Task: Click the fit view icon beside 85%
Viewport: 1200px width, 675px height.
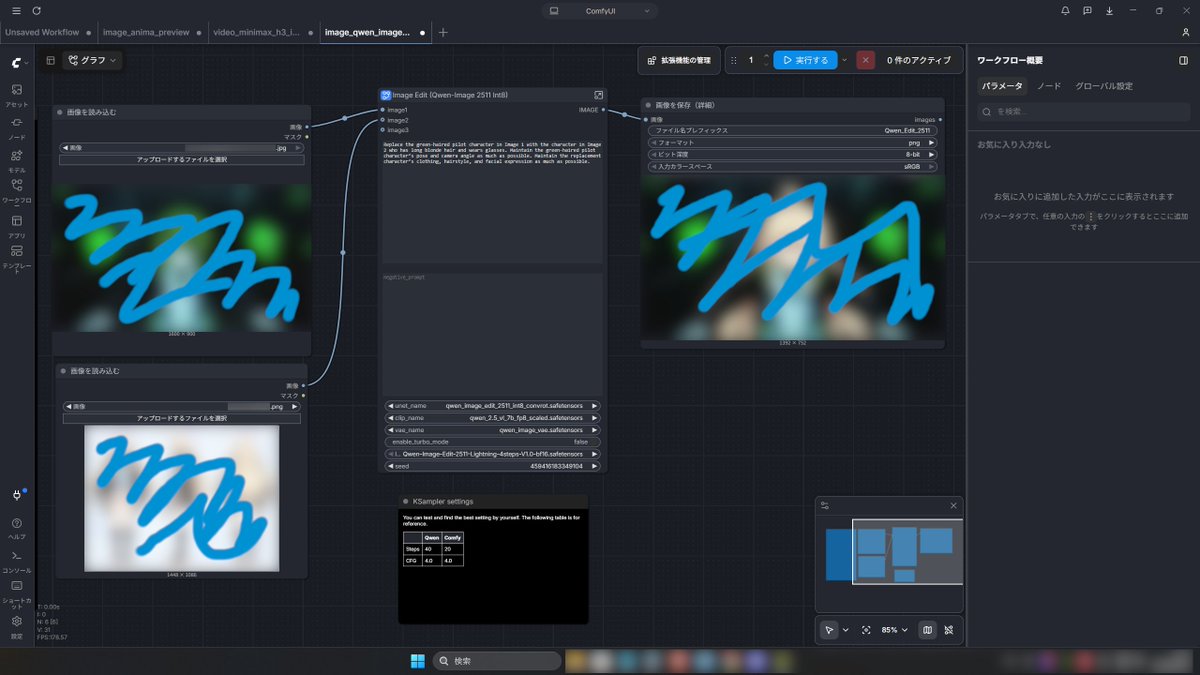Action: (866, 630)
